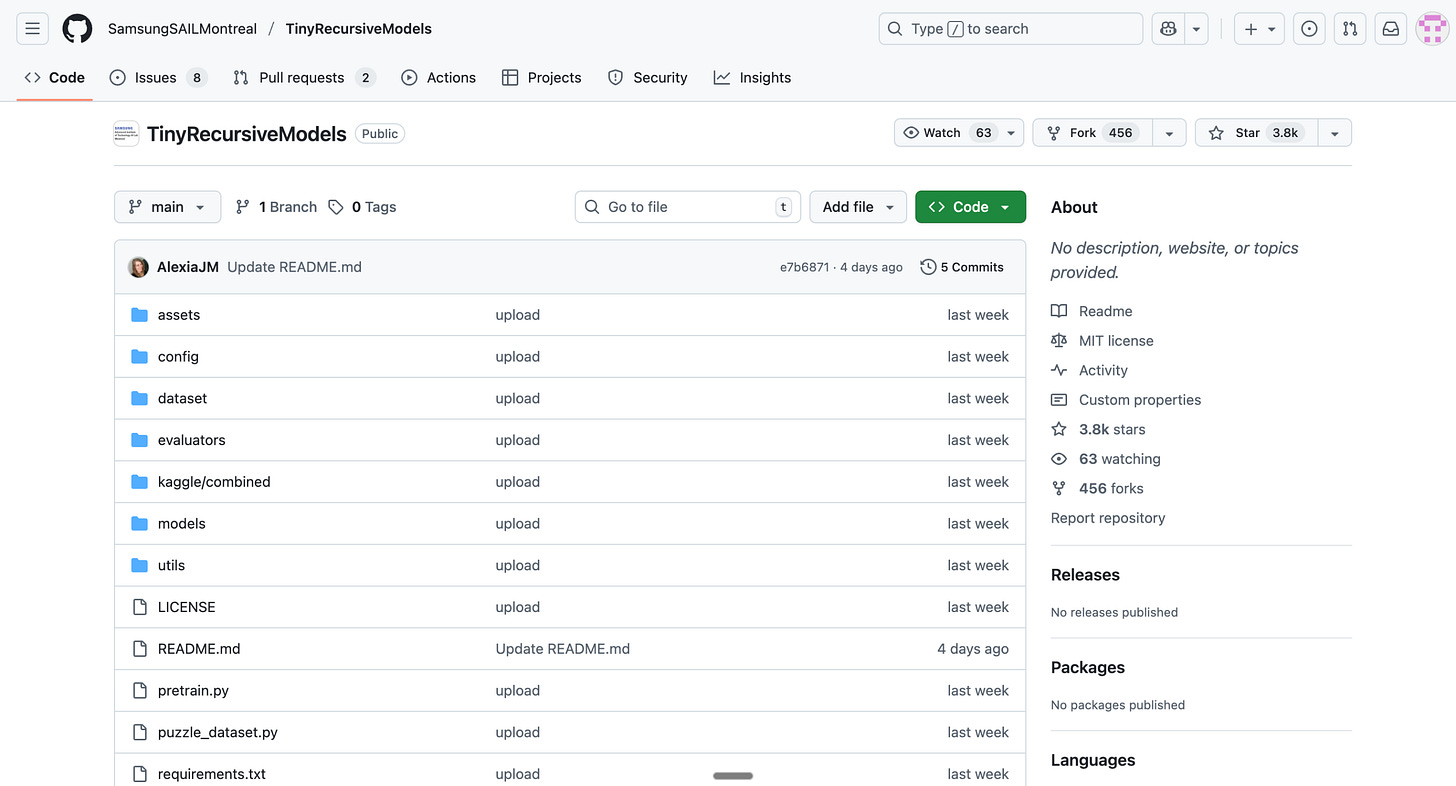Open the AlexiaJM author link
The width and height of the screenshot is (1456, 786).
pyautogui.click(x=188, y=267)
